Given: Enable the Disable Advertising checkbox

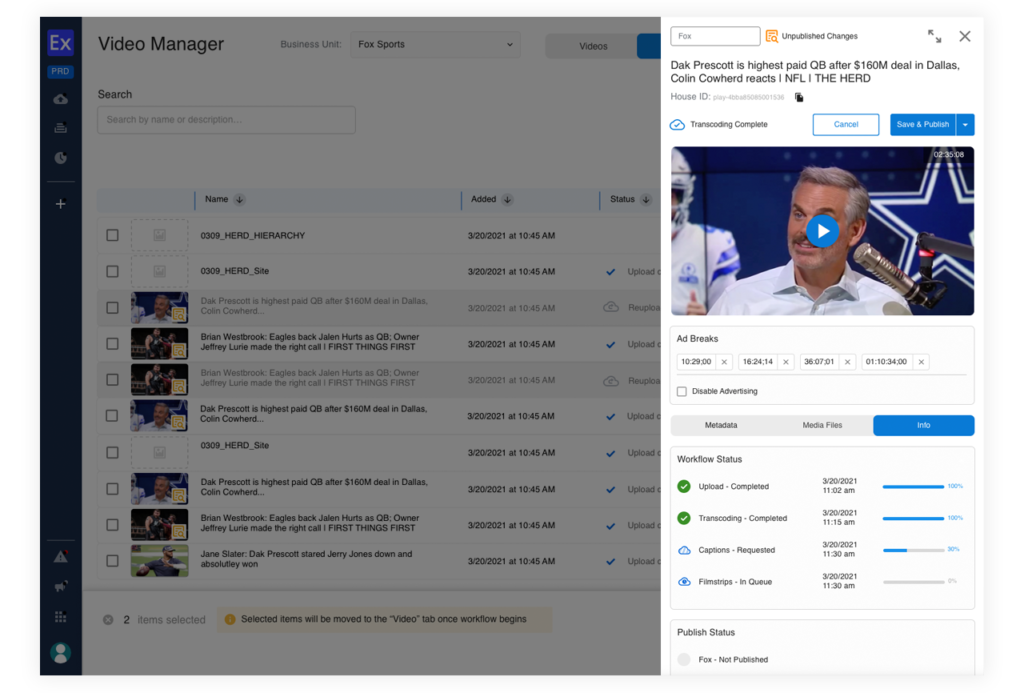Looking at the screenshot, I should 682,391.
